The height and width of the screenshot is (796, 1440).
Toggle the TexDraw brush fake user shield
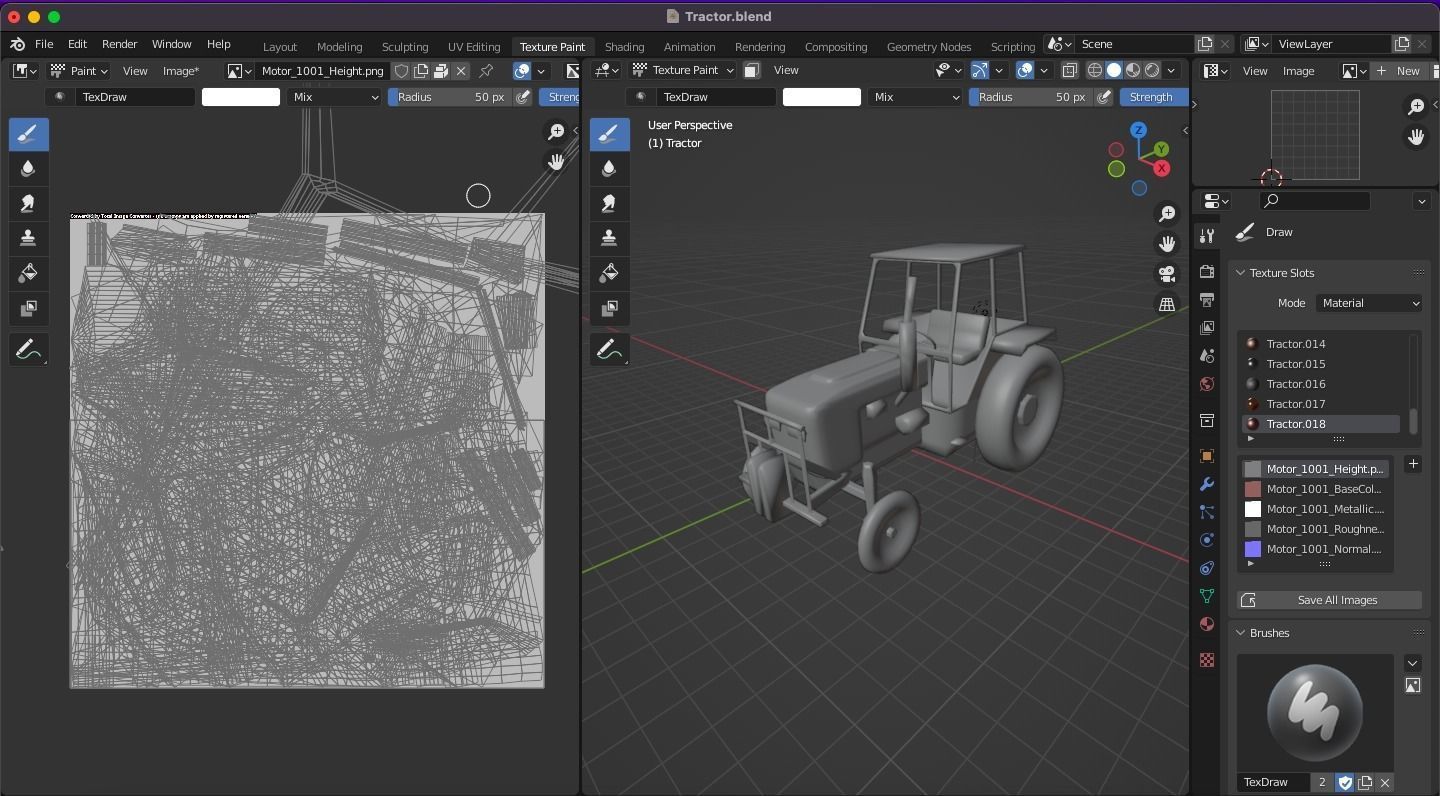1345,782
